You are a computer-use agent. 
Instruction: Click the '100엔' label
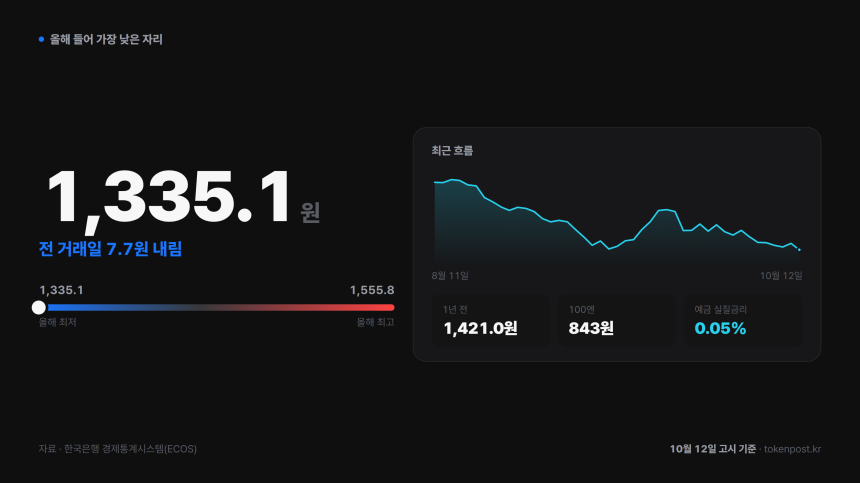(x=582, y=310)
